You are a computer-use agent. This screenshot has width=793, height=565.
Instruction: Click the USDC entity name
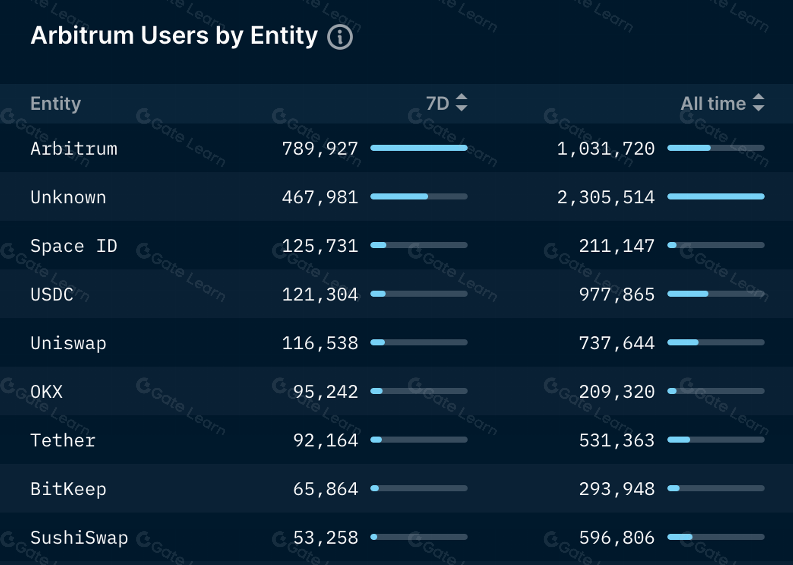point(52,294)
